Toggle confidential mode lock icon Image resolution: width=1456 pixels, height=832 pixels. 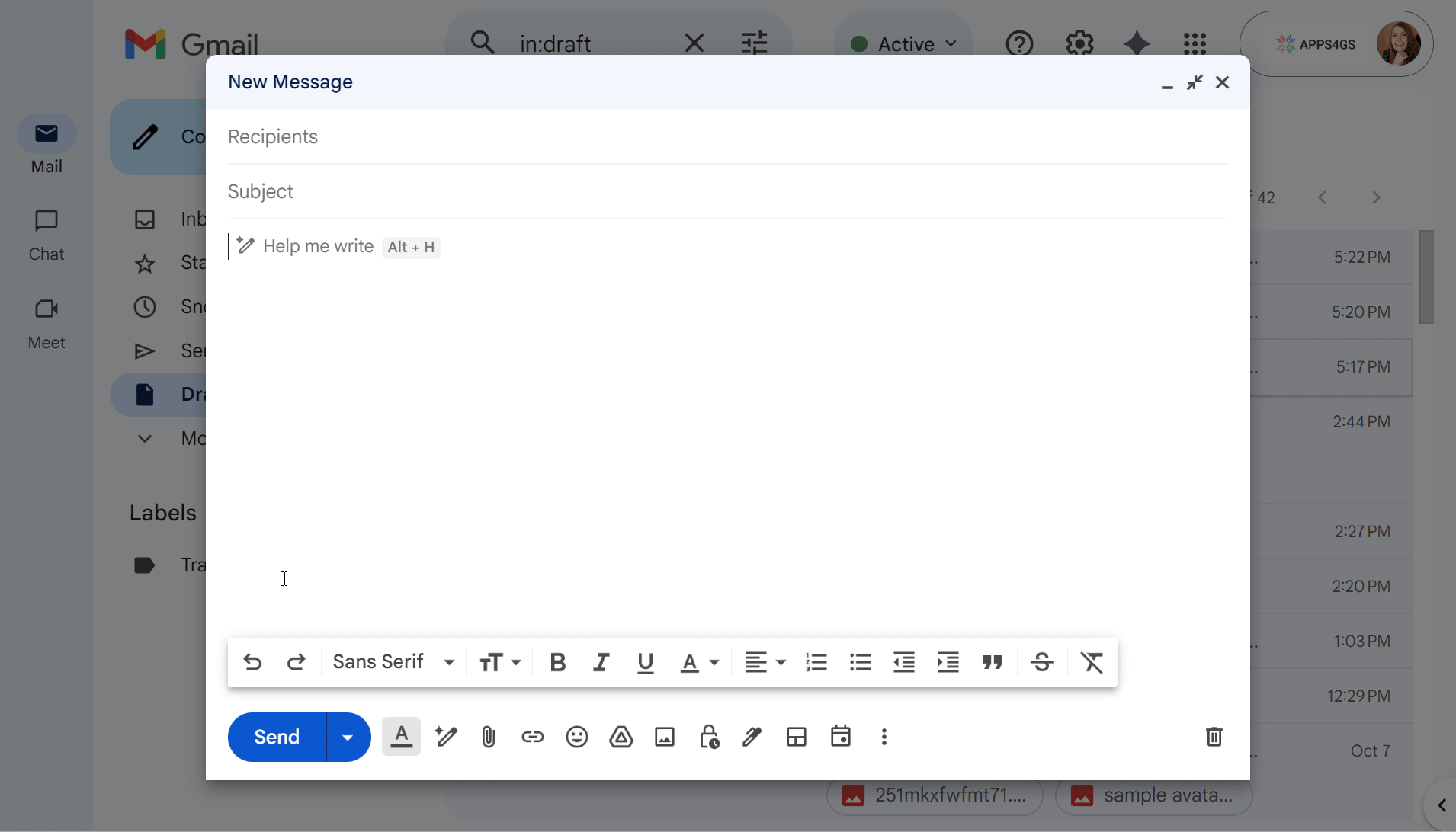[709, 737]
